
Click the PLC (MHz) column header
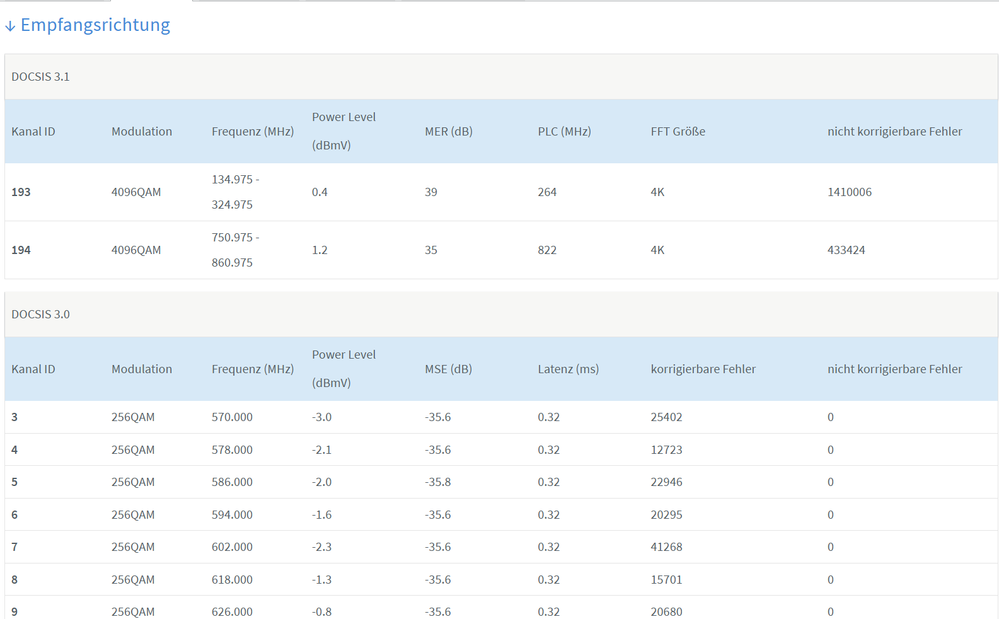point(564,131)
